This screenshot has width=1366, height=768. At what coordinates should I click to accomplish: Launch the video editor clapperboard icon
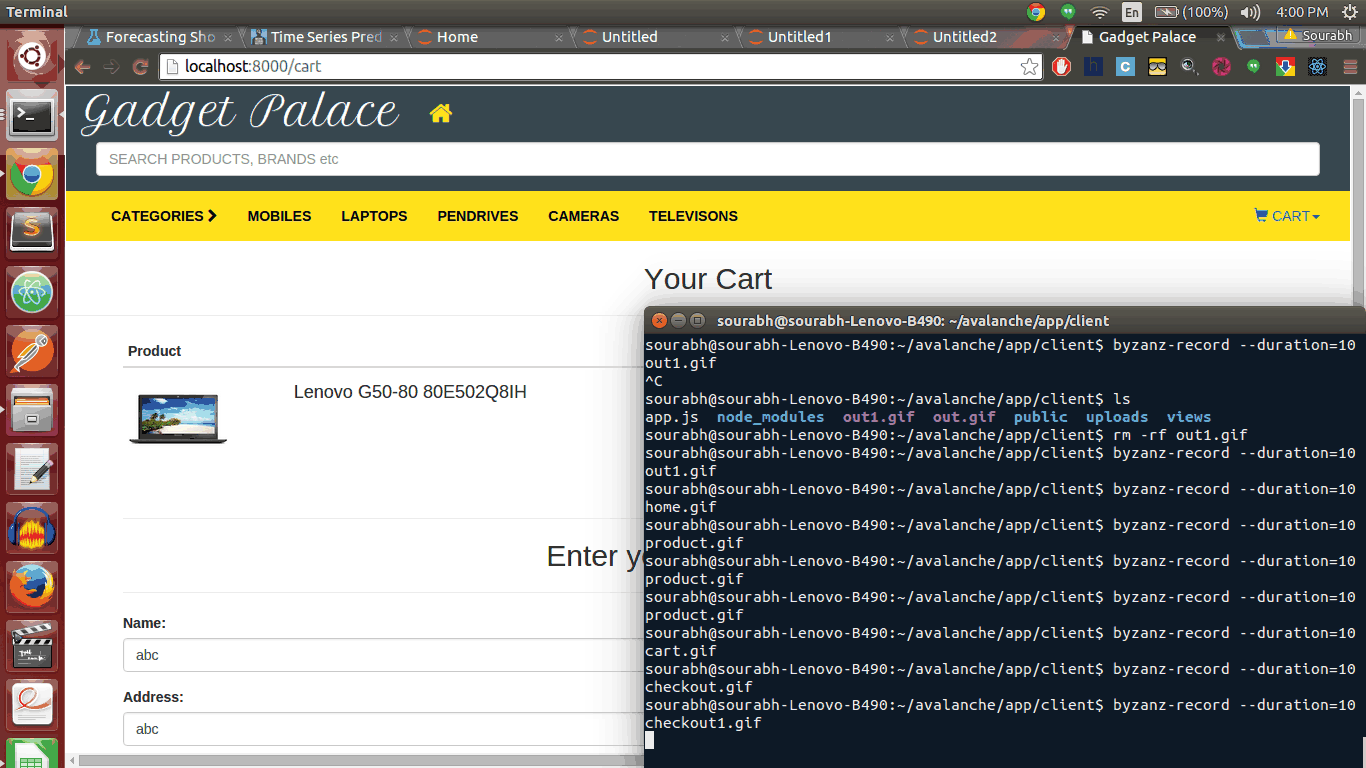[32, 645]
